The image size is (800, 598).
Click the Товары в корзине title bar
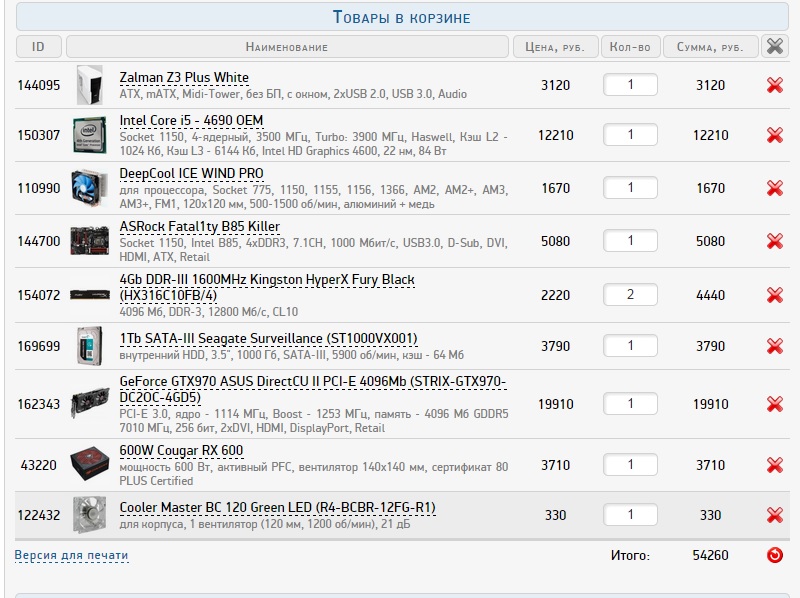coord(402,17)
